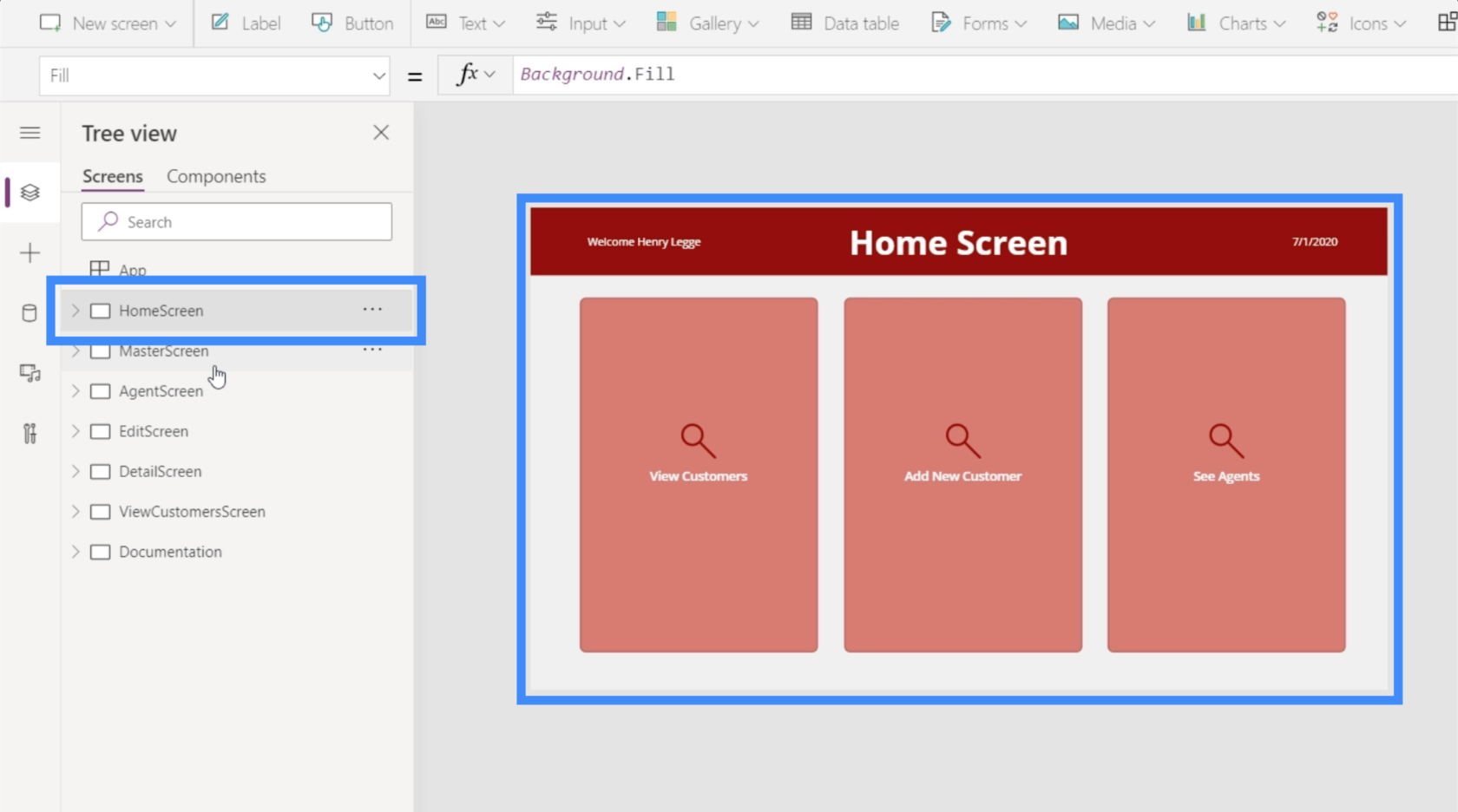Insert a Data table
1458x812 pixels.
845,23
